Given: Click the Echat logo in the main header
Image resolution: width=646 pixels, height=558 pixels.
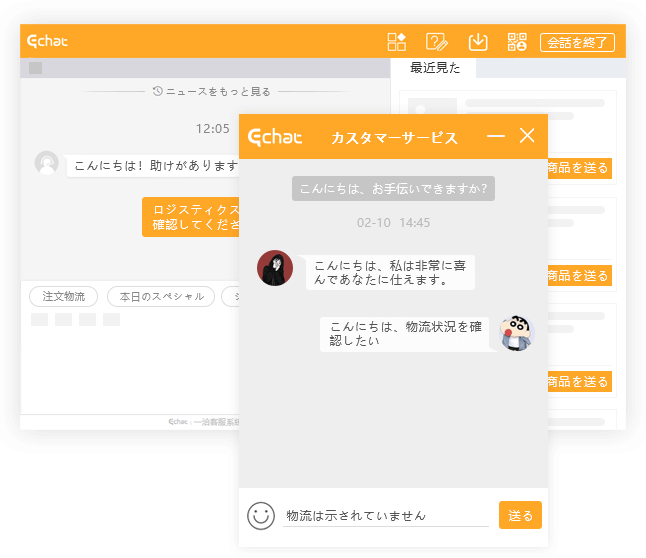Looking at the screenshot, I should point(48,41).
